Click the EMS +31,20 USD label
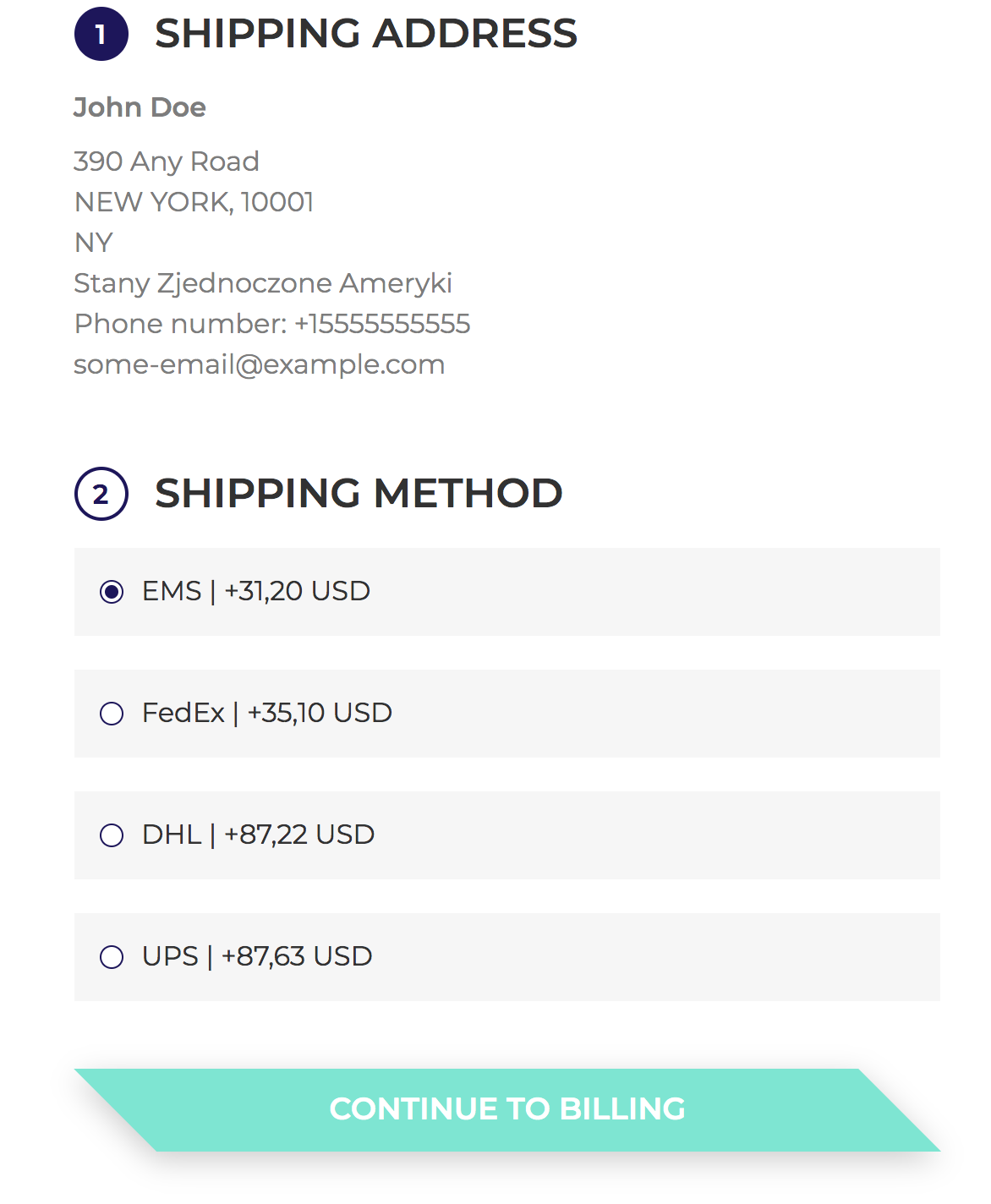 click(256, 591)
